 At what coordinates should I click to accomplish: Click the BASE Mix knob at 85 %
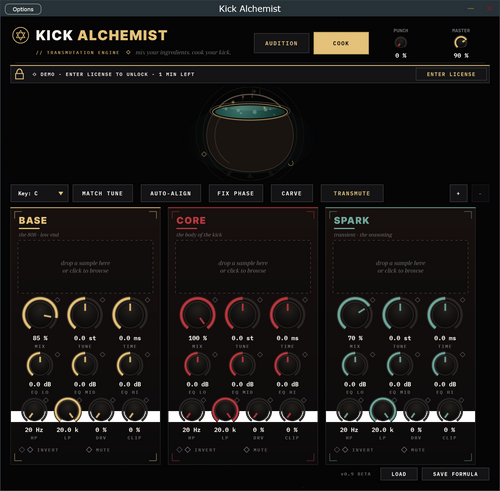click(x=40, y=314)
